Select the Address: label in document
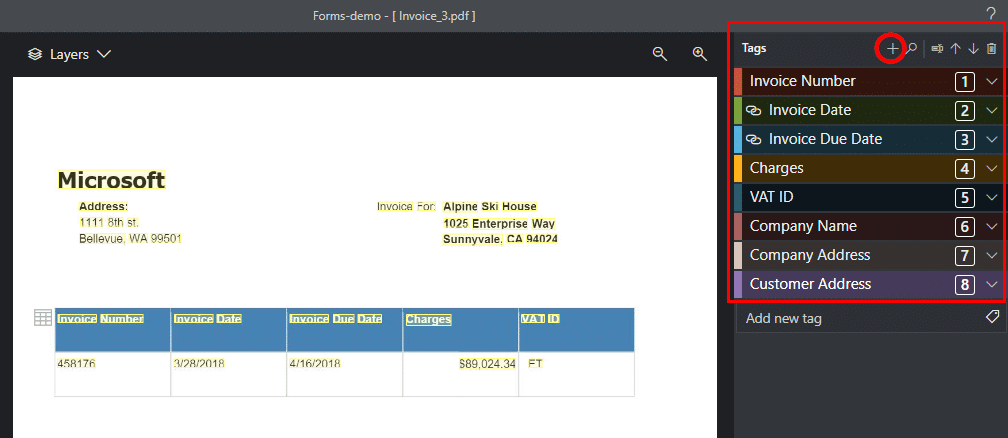 coord(104,206)
